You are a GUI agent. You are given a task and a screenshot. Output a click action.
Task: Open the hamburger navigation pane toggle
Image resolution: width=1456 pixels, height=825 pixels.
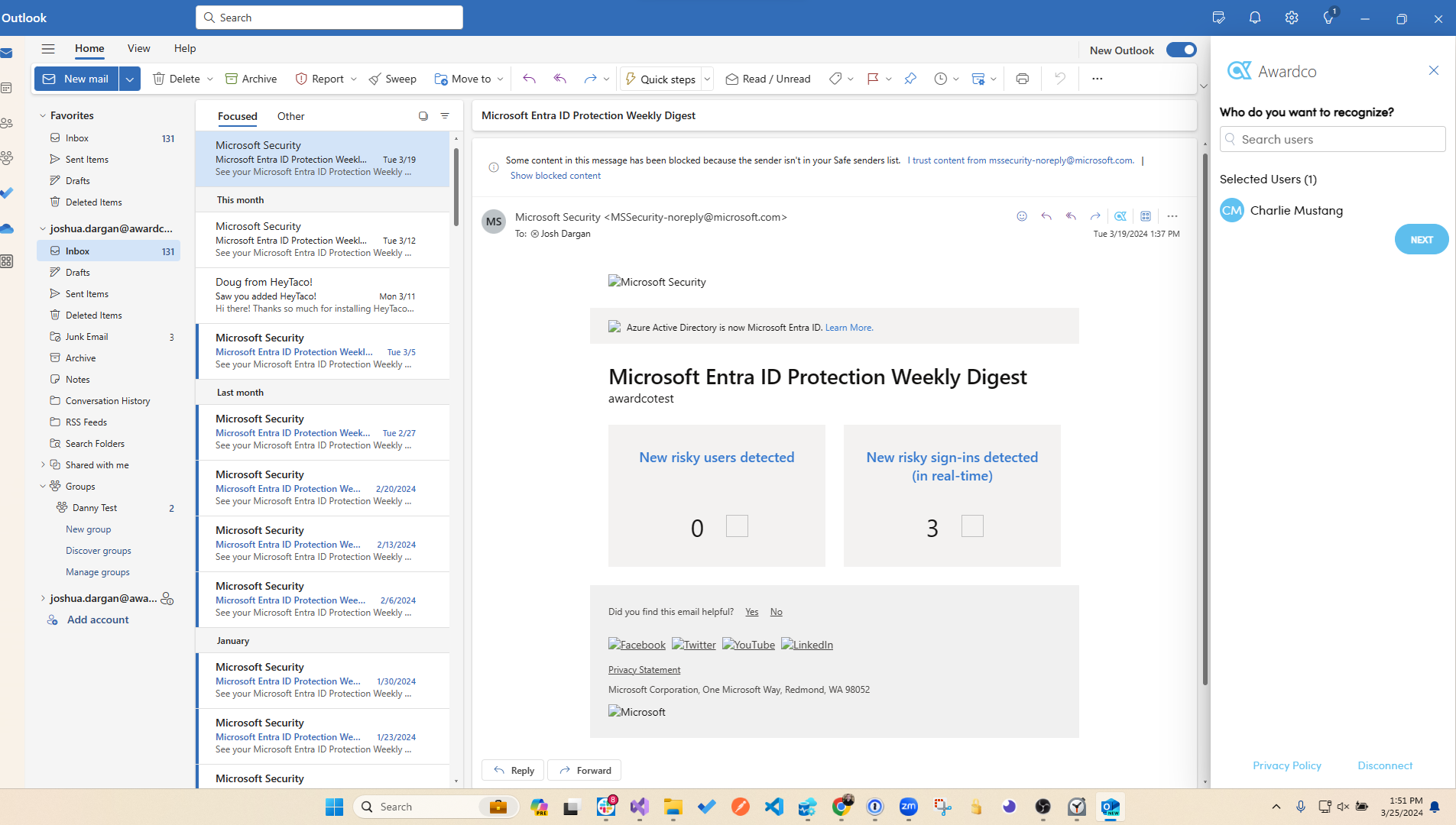coord(48,48)
